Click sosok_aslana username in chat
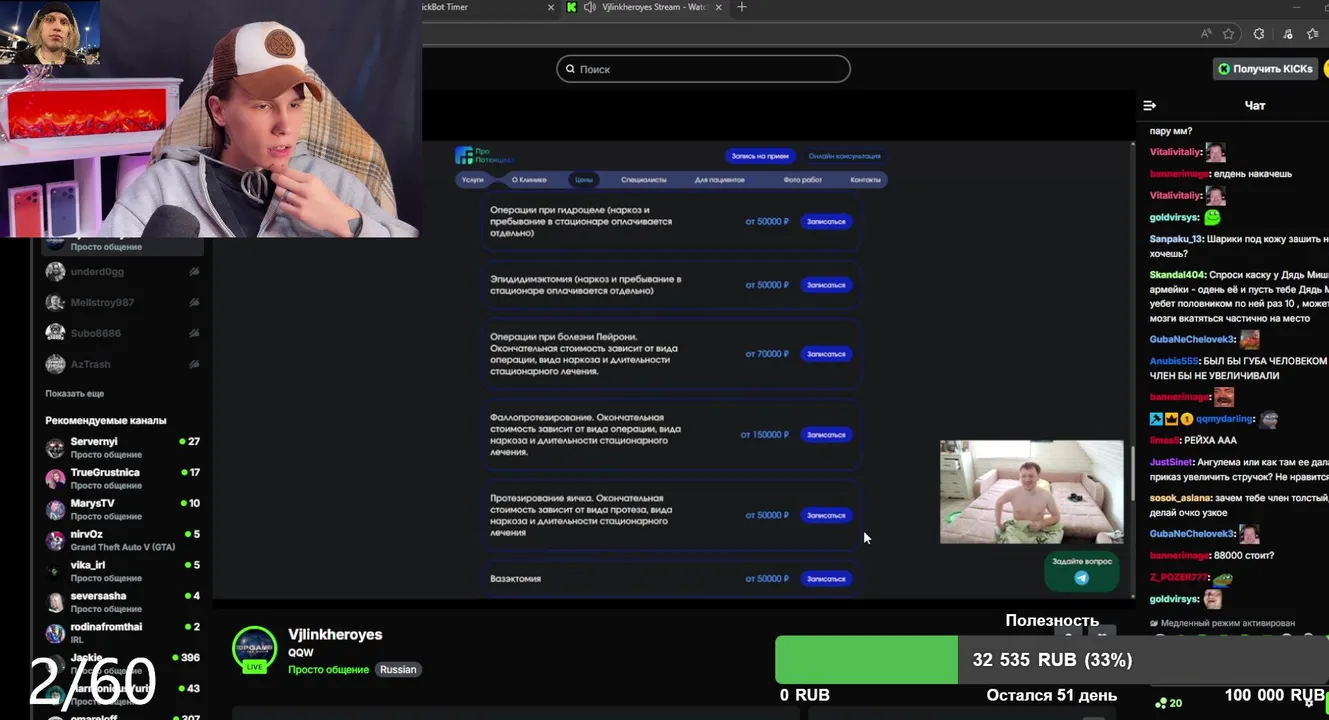Screen dimensions: 1329x720 click(1180, 498)
